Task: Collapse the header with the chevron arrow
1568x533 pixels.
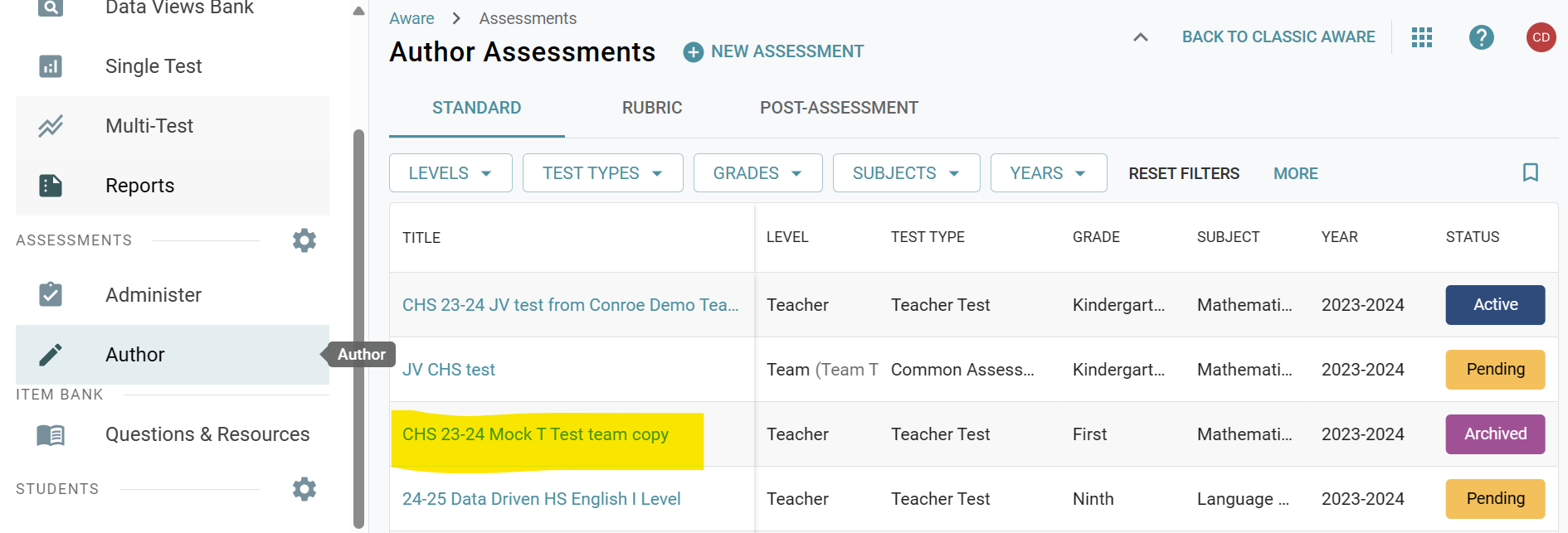Action: pyautogui.click(x=1141, y=37)
